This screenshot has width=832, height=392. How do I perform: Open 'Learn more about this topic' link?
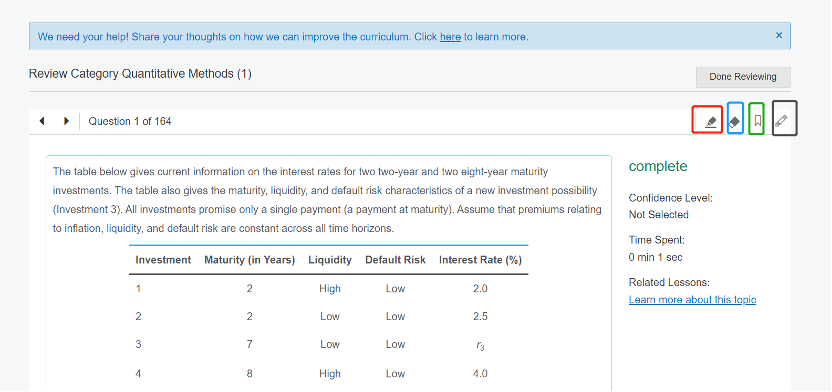[x=692, y=300]
